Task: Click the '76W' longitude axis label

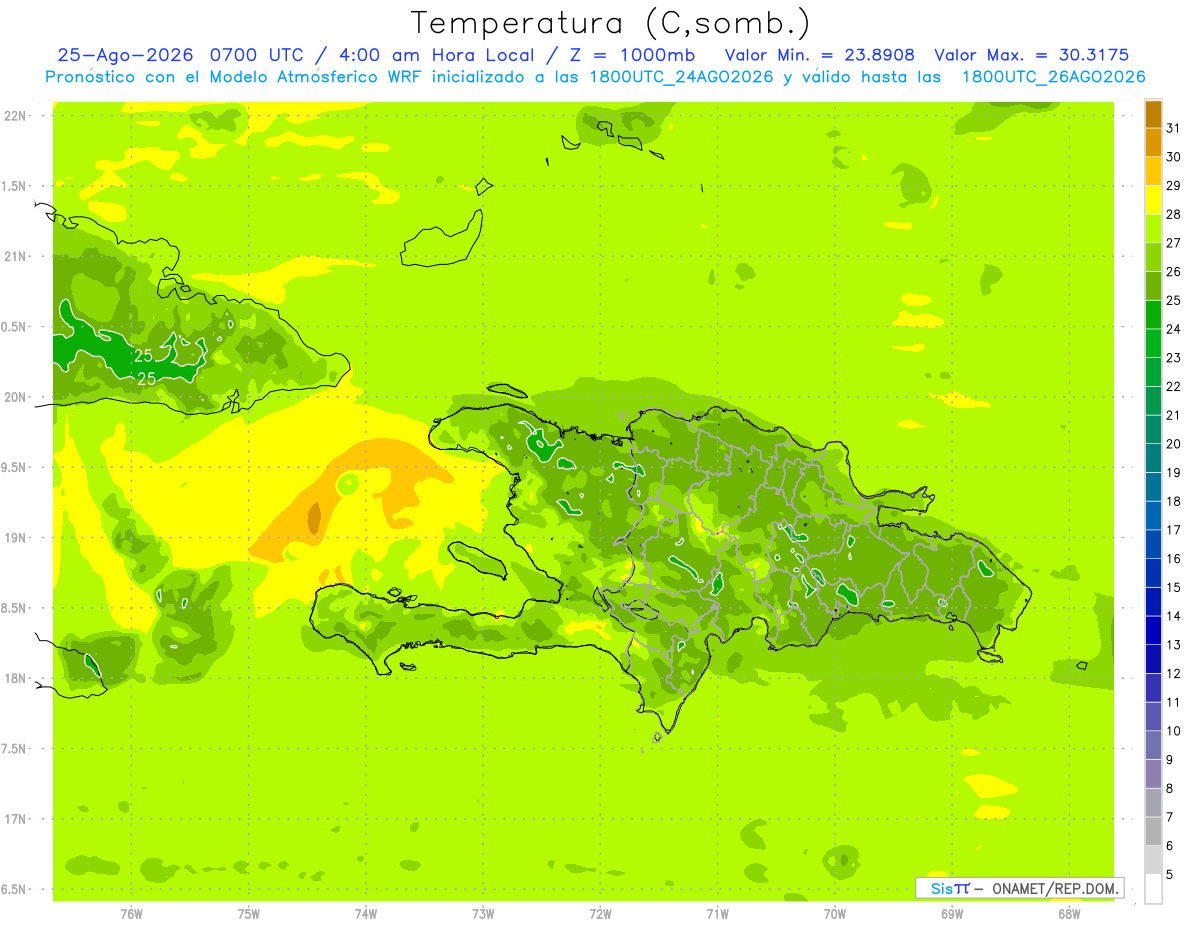Action: [131, 913]
